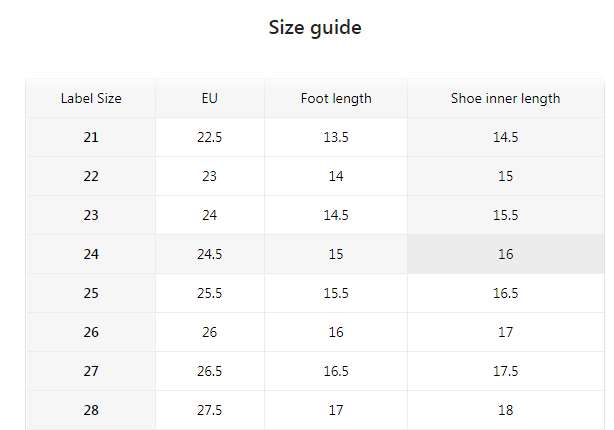
Task: Click shoe inner length 14.5 cell
Action: (x=505, y=137)
